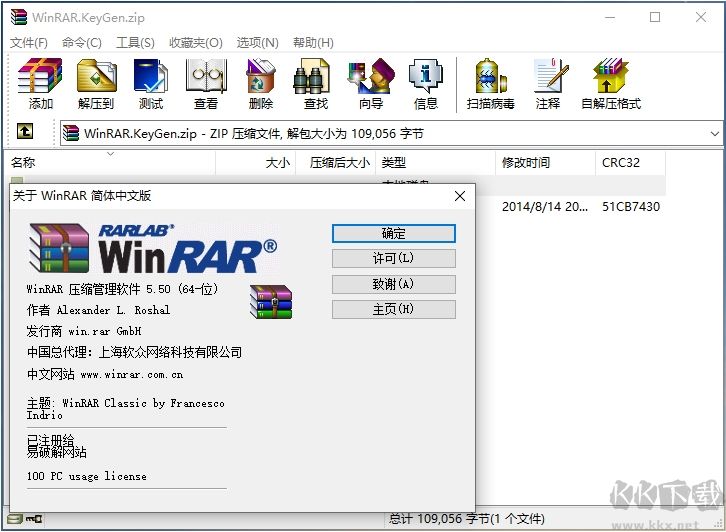Launch the Wizard (向导) tool
Viewport: 726px width, 532px height.
371,84
